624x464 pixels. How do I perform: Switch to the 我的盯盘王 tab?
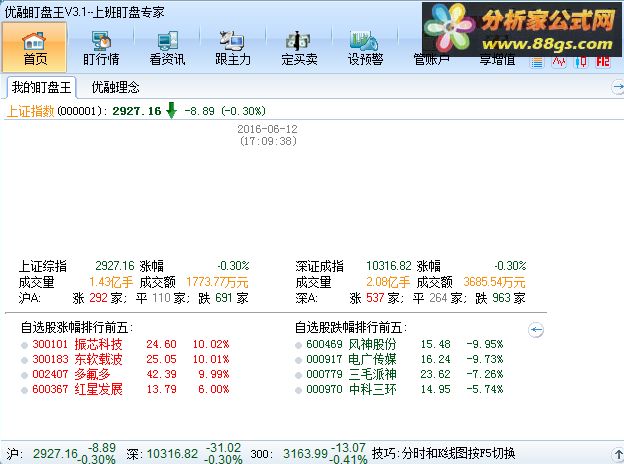(x=41, y=87)
